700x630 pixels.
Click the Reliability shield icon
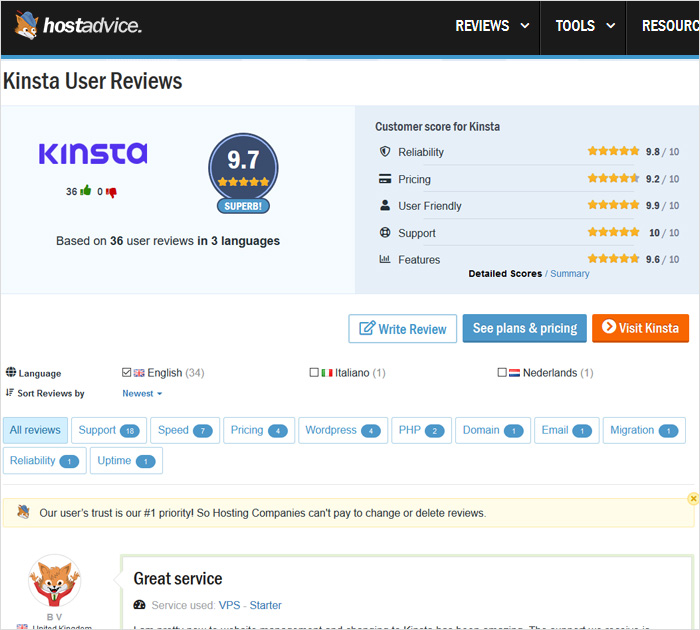(385, 151)
